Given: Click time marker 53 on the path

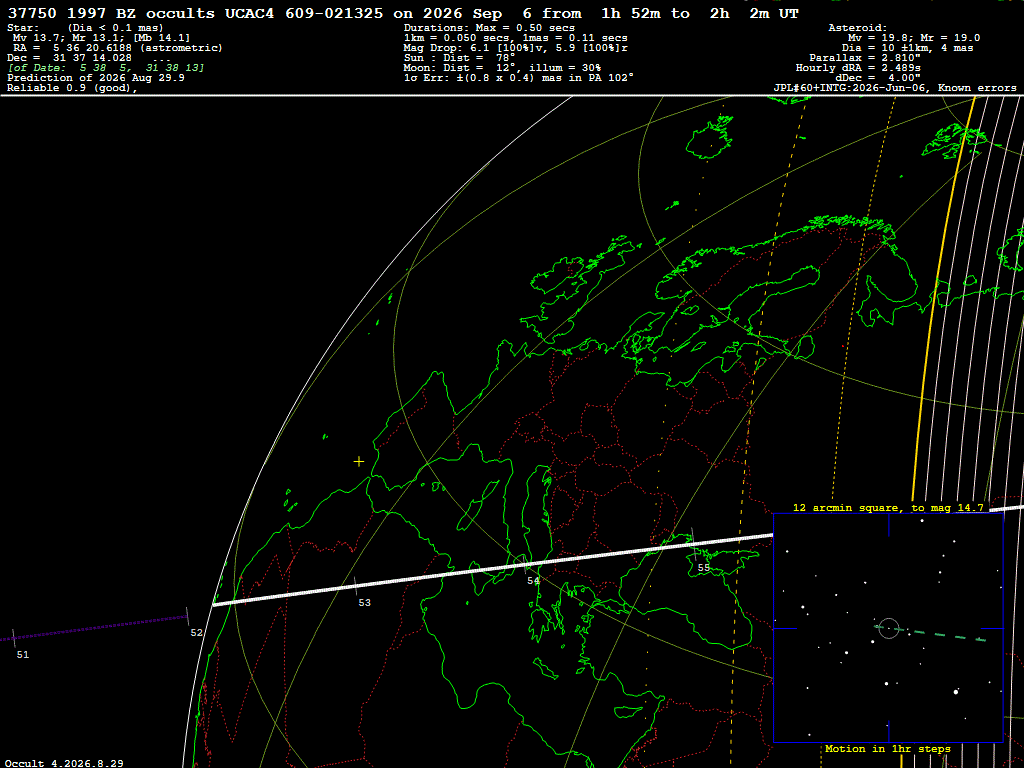Looking at the screenshot, I should pyautogui.click(x=364, y=603).
